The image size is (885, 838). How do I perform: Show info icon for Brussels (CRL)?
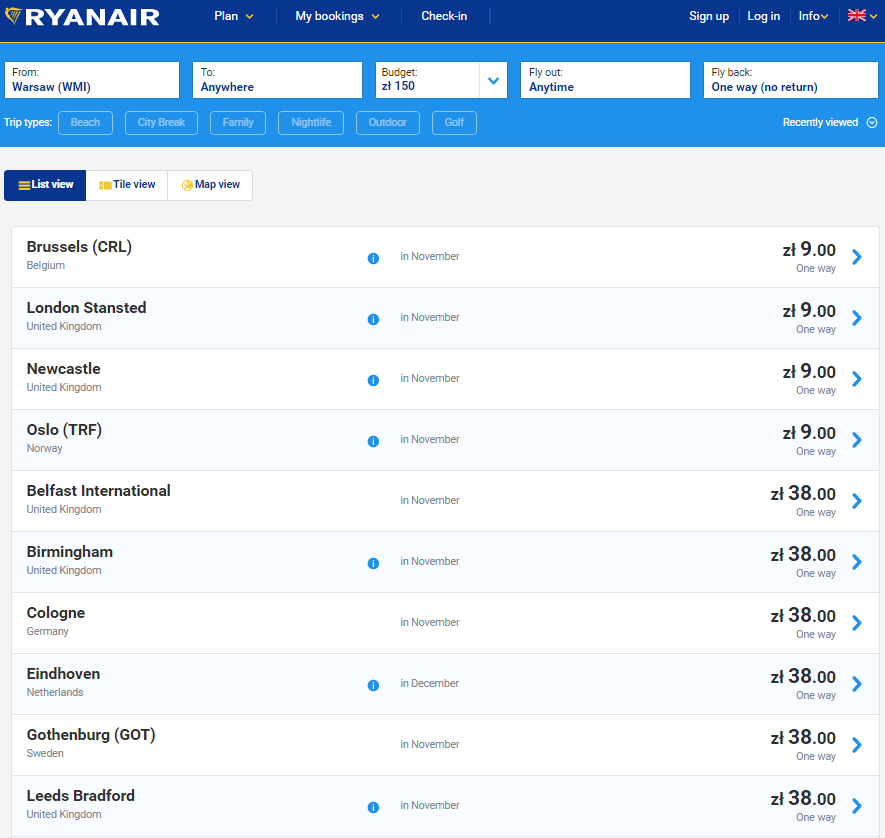pos(373,258)
